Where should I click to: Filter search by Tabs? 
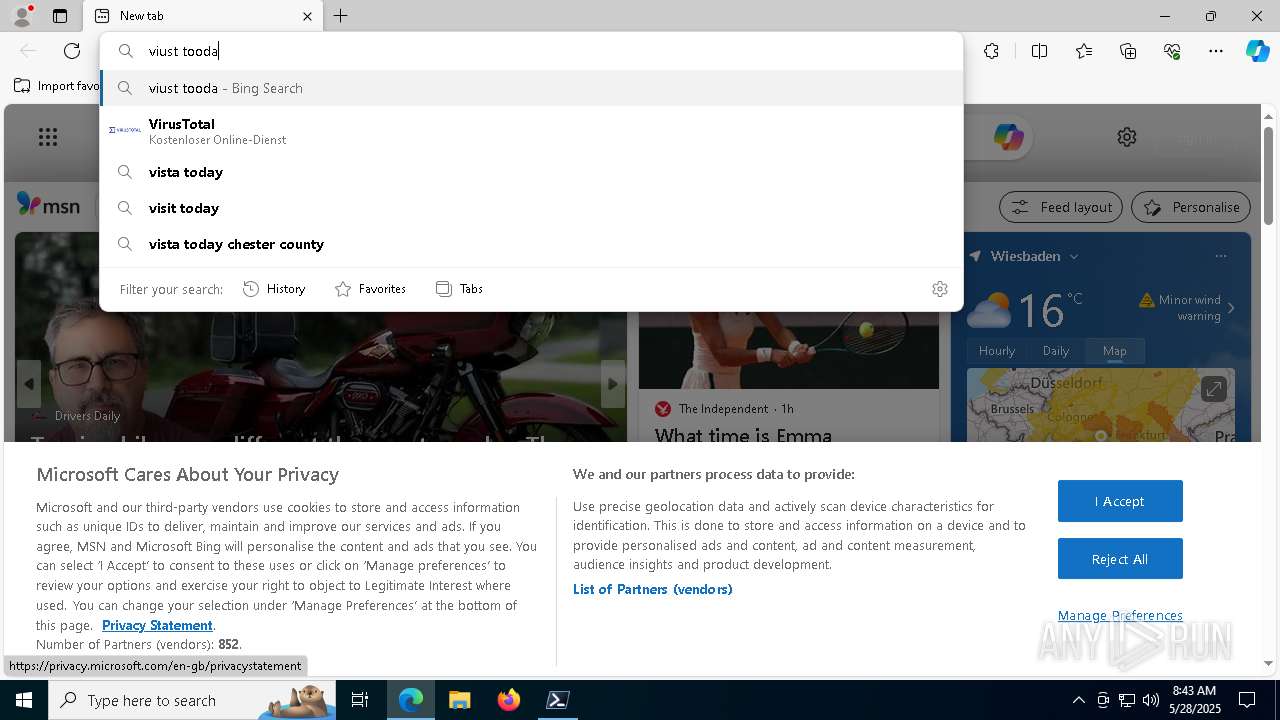click(459, 289)
